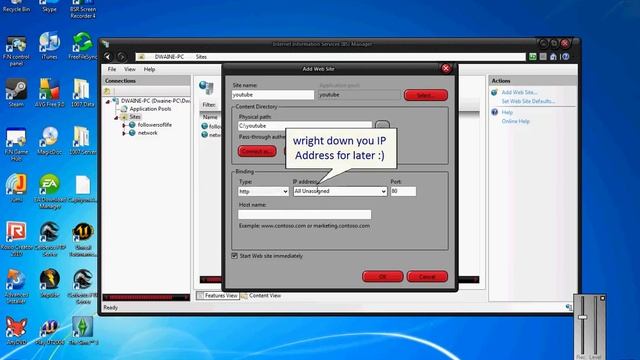Select Application Pools in Connections tree
The image size is (640, 360).
point(150,109)
